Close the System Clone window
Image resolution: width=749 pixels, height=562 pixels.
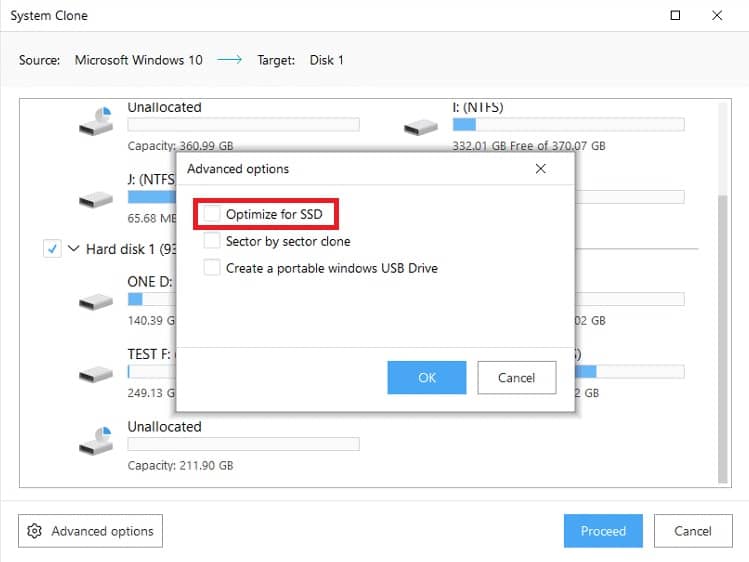pos(717,15)
